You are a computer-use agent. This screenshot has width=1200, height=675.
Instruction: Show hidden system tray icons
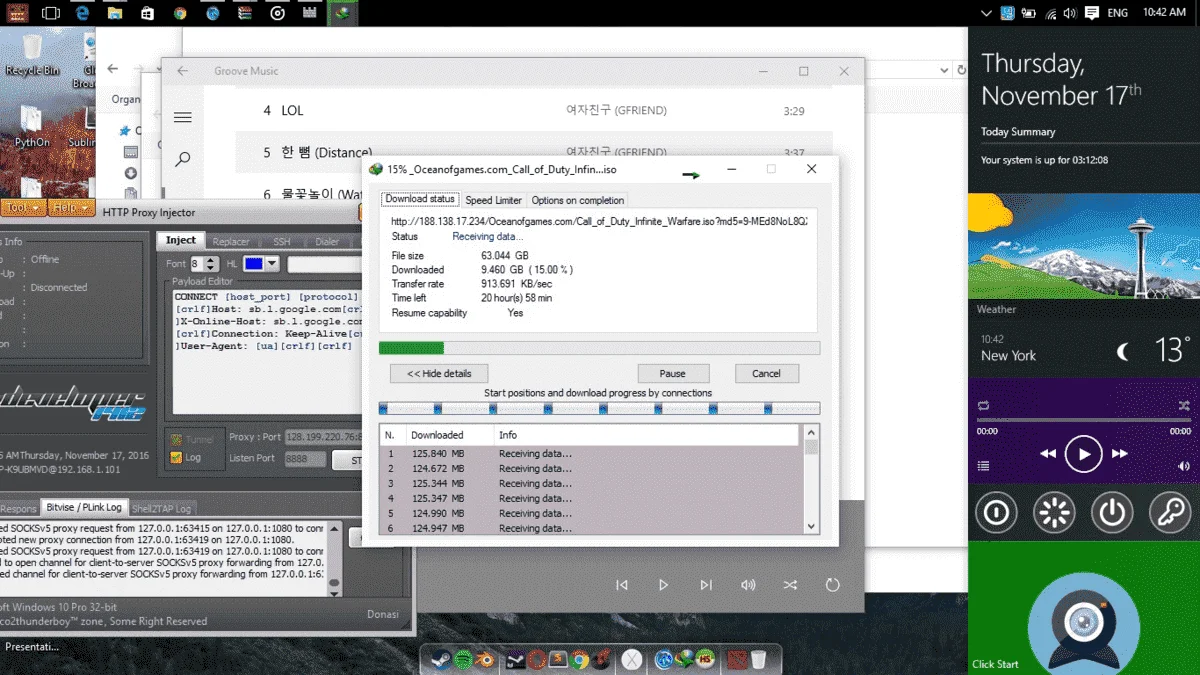click(987, 13)
